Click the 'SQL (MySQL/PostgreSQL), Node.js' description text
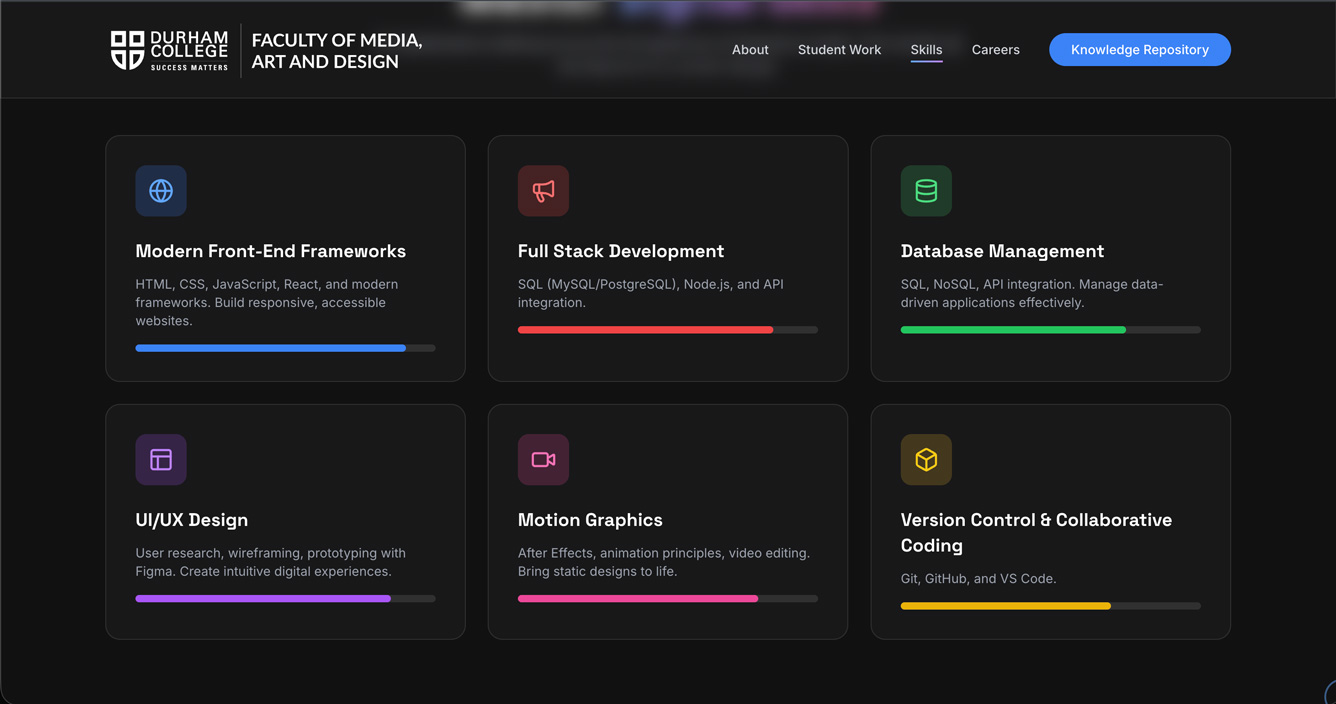This screenshot has width=1336, height=704. (x=651, y=293)
